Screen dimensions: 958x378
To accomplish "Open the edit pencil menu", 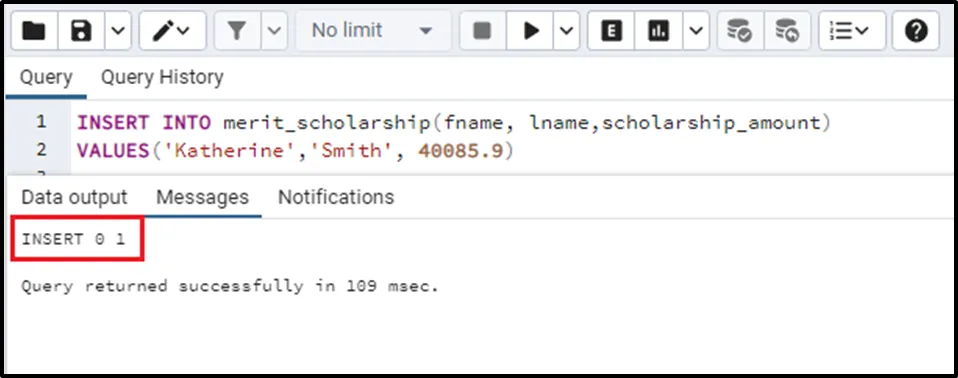I will (x=172, y=31).
